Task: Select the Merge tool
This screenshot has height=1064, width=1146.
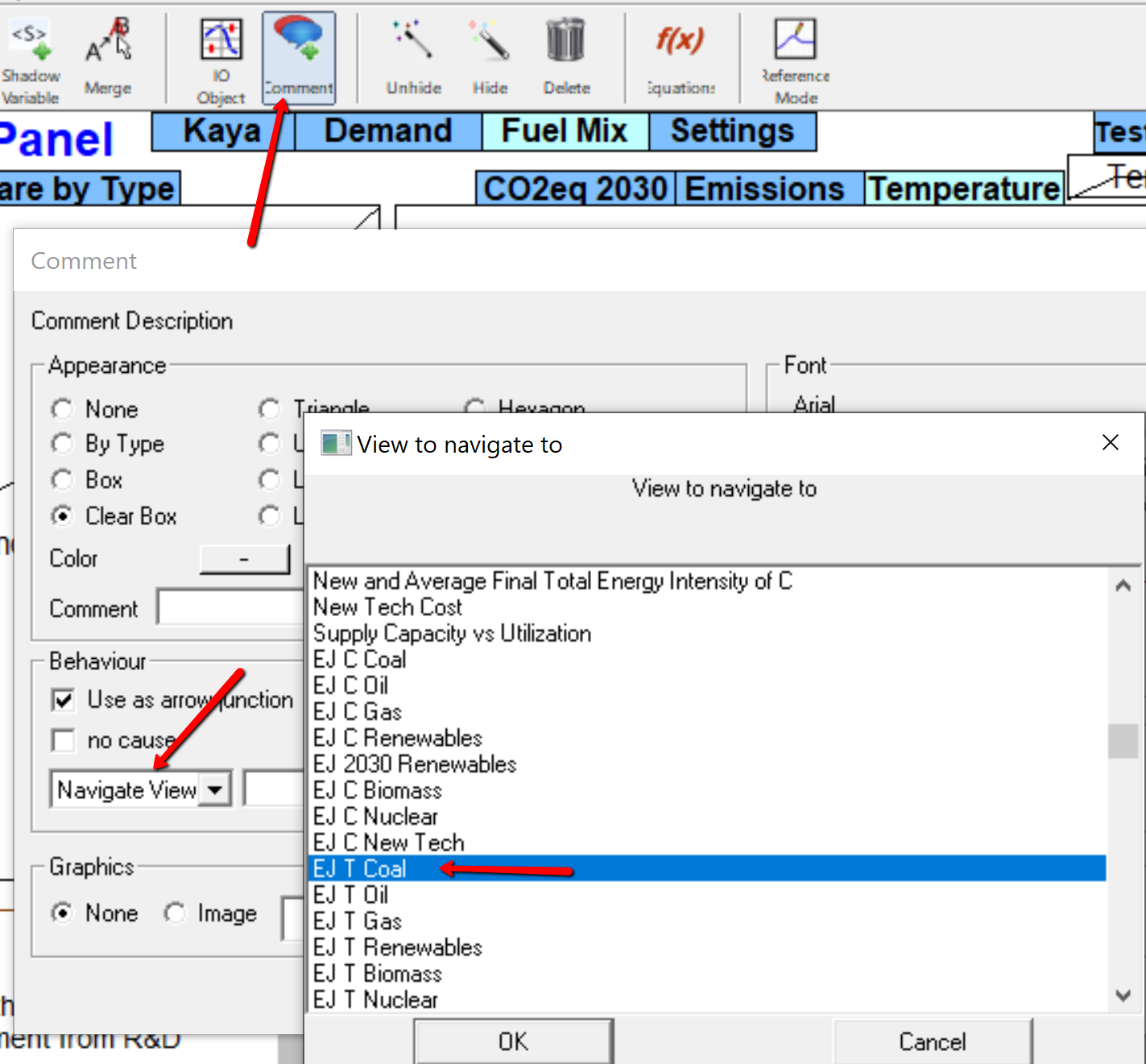Action: point(108,56)
